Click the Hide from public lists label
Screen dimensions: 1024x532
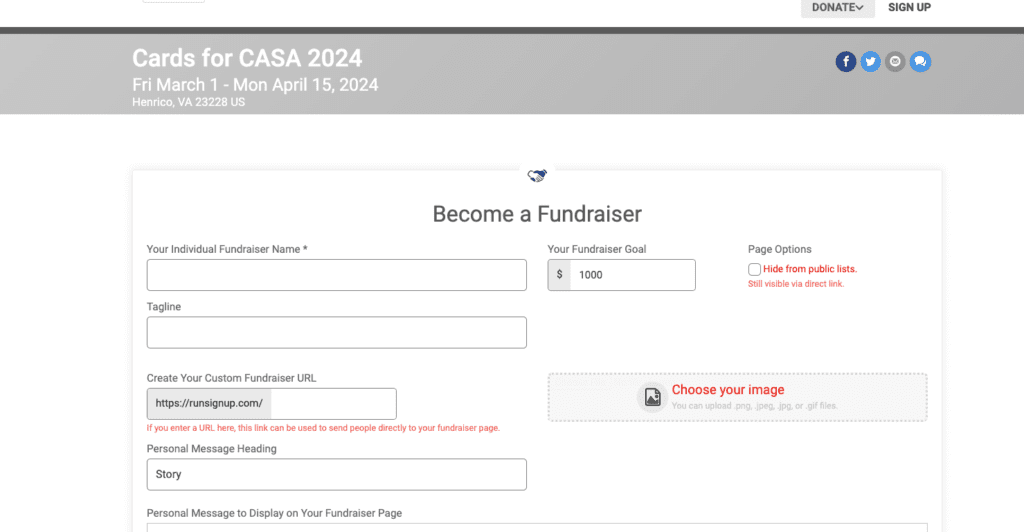pos(810,269)
